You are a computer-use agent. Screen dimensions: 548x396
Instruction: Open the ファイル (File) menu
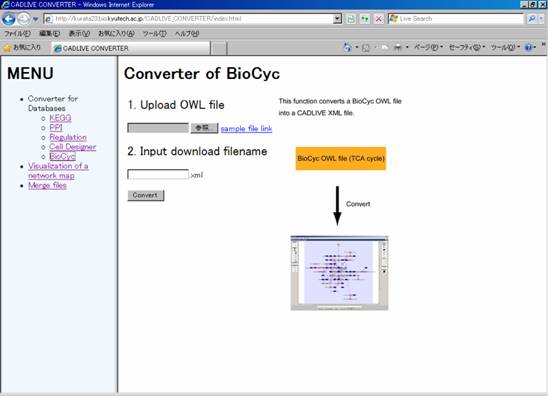tap(17, 34)
